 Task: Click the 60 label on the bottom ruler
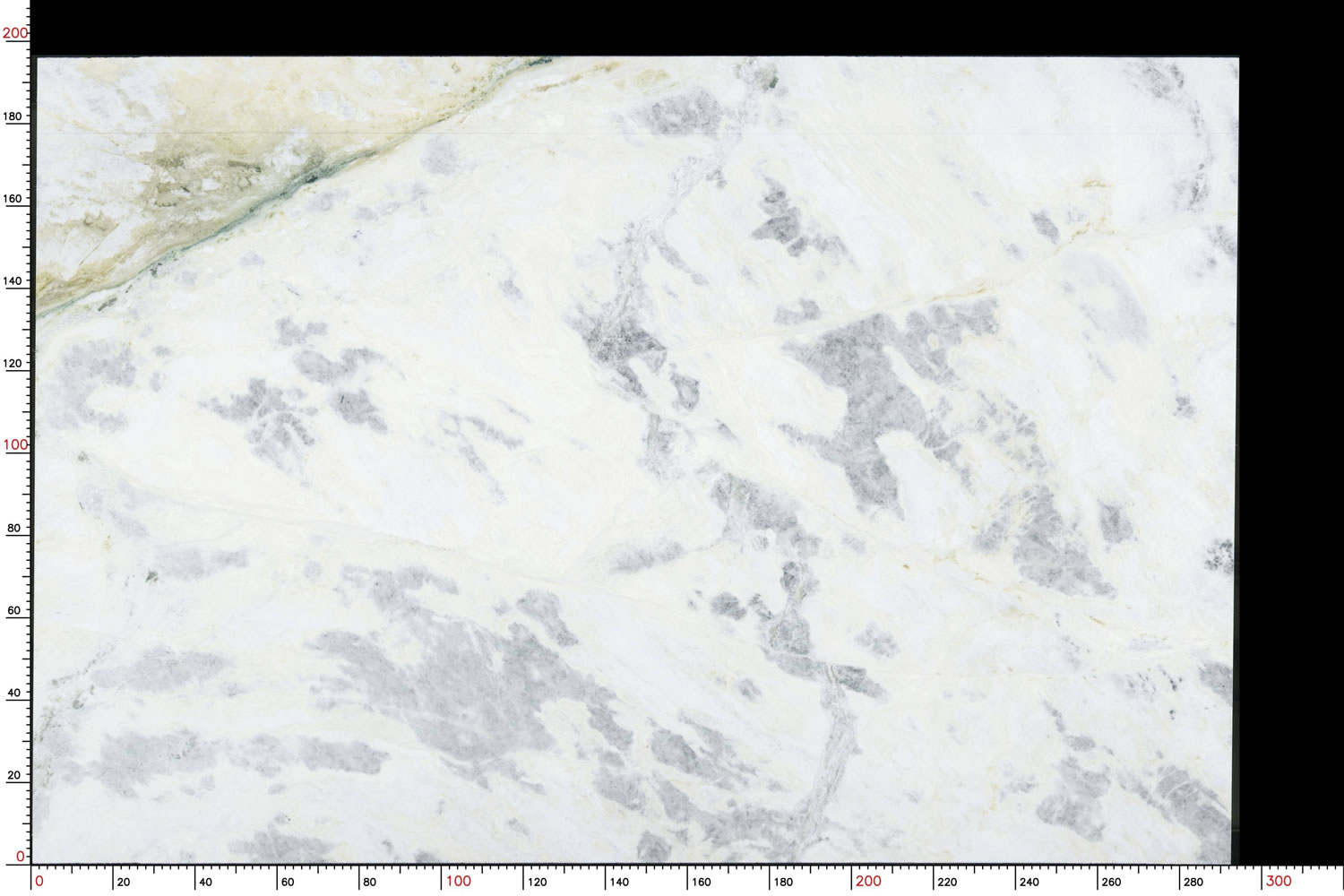point(287,882)
